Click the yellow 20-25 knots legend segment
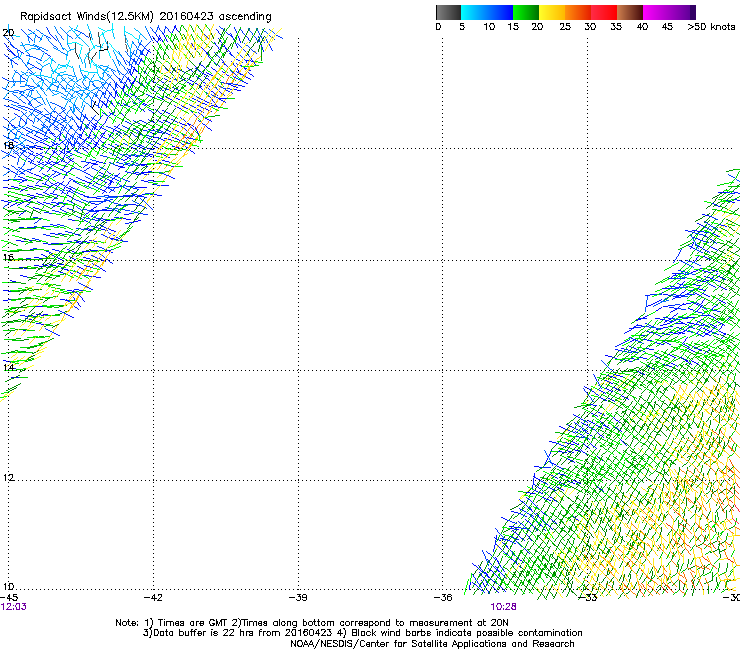Screen dimensions: 740x650 pos(552,12)
